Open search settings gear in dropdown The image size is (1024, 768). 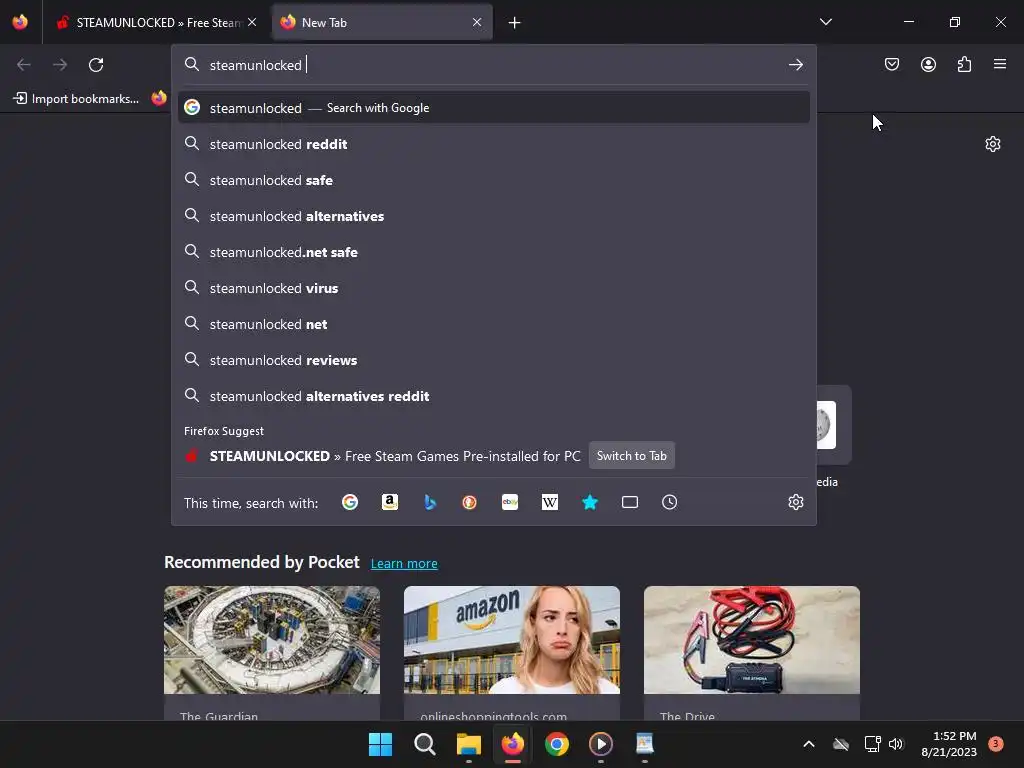click(795, 502)
